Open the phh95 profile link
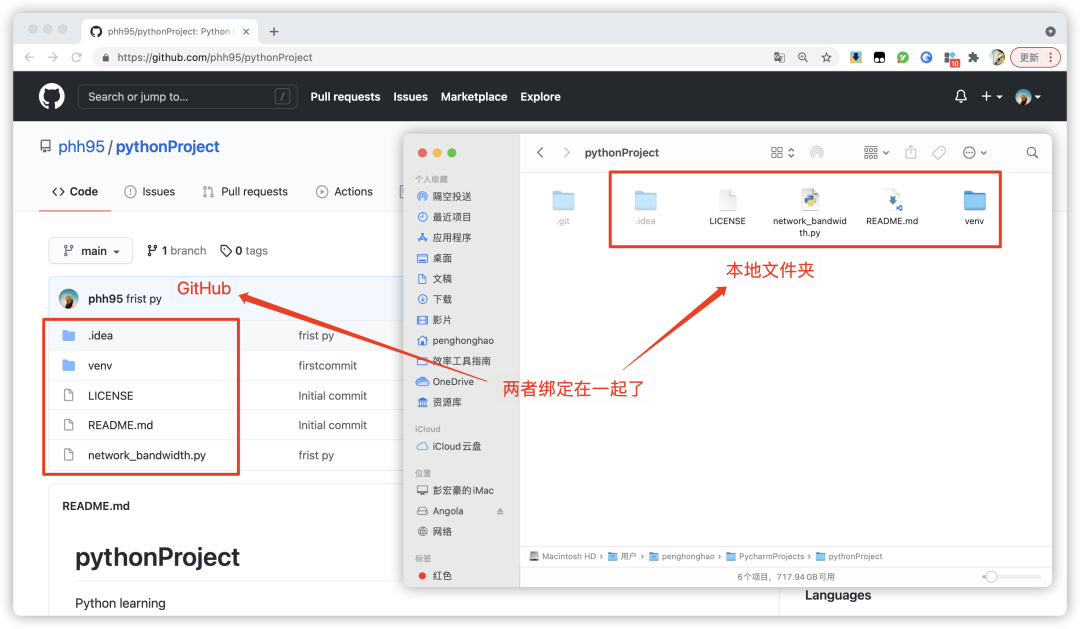The height and width of the screenshot is (629, 1080). [83, 146]
